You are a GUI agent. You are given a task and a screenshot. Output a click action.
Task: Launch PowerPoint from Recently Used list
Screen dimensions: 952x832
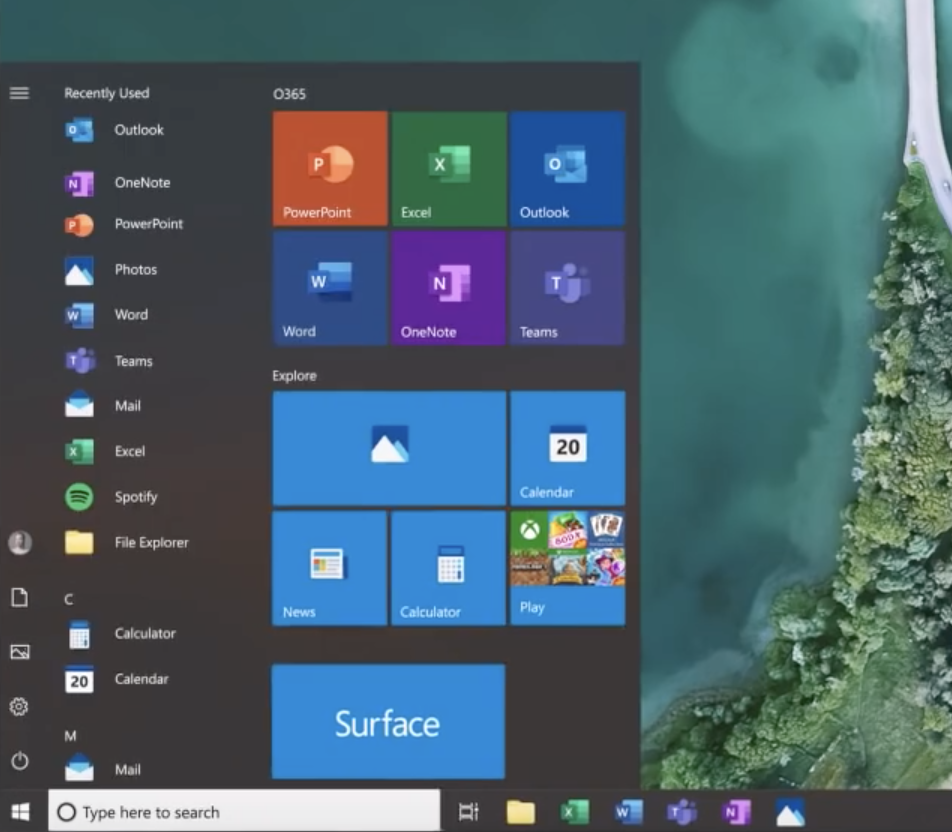click(124, 224)
